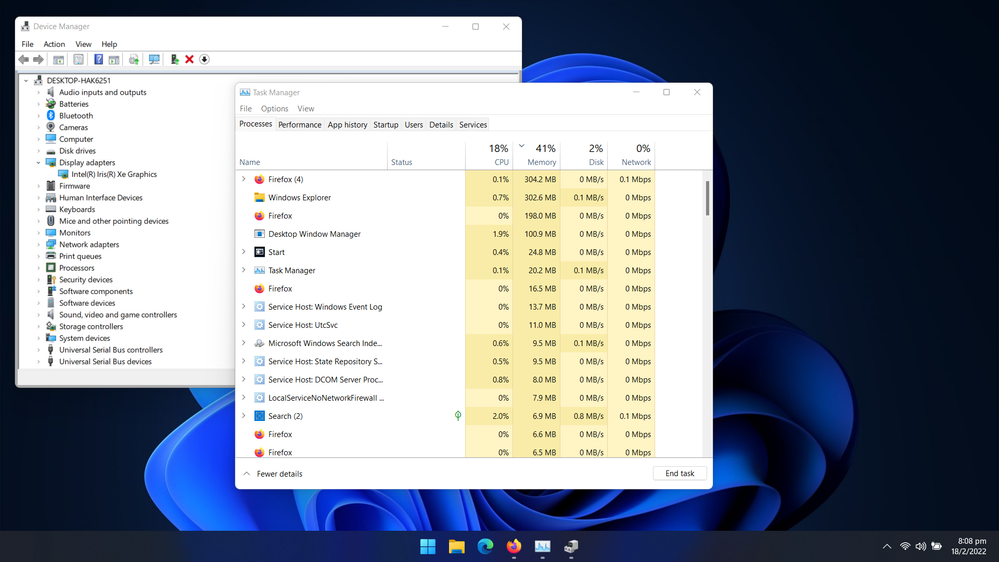
Task: Click the Device Manager taskbar icon
Action: point(571,546)
